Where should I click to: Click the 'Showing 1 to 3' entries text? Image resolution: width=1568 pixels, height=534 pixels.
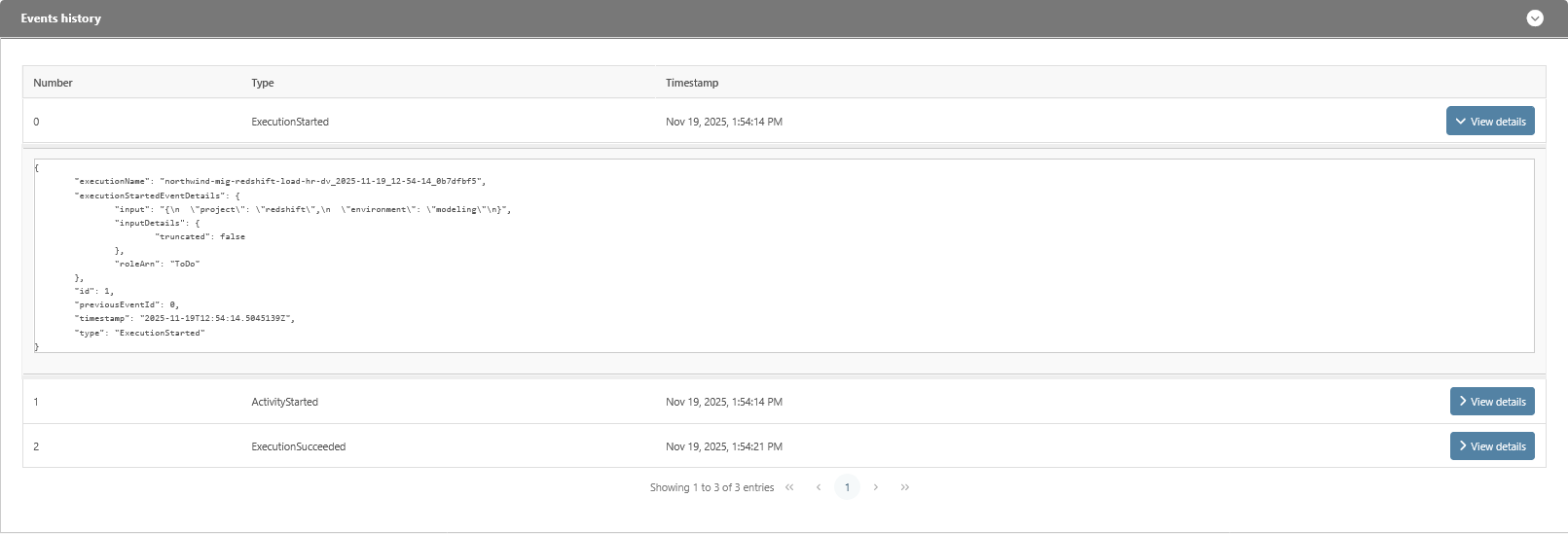coord(711,487)
